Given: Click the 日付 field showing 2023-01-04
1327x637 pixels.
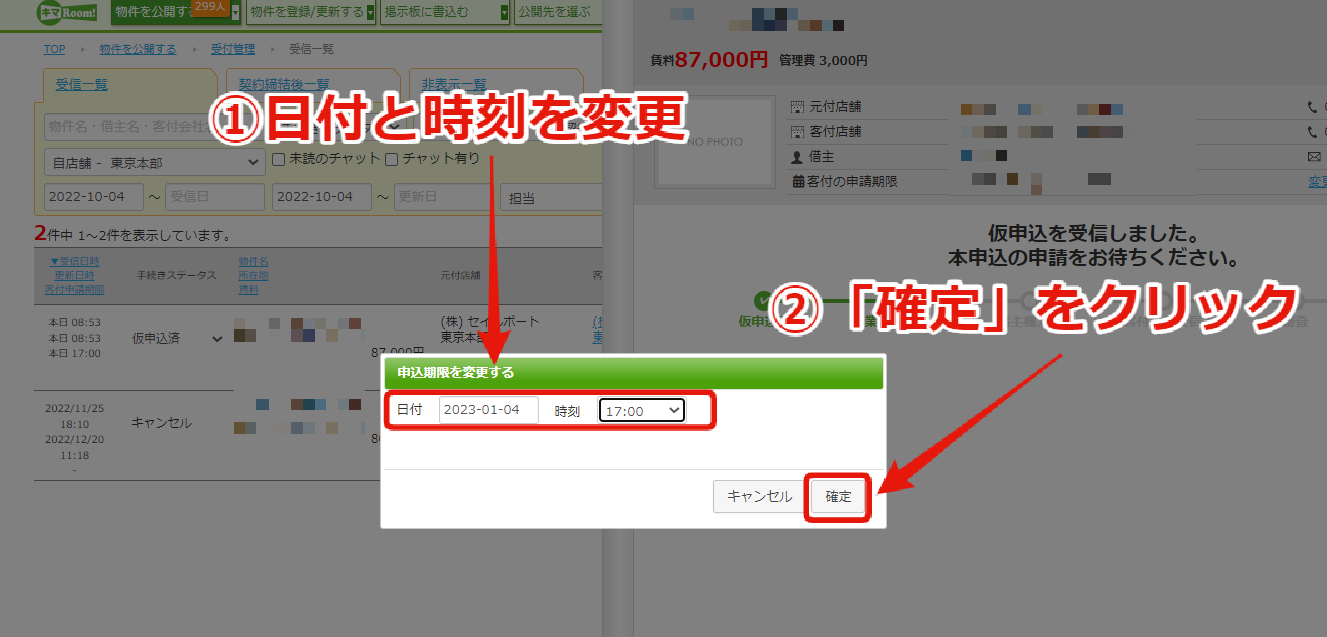Looking at the screenshot, I should tap(488, 410).
